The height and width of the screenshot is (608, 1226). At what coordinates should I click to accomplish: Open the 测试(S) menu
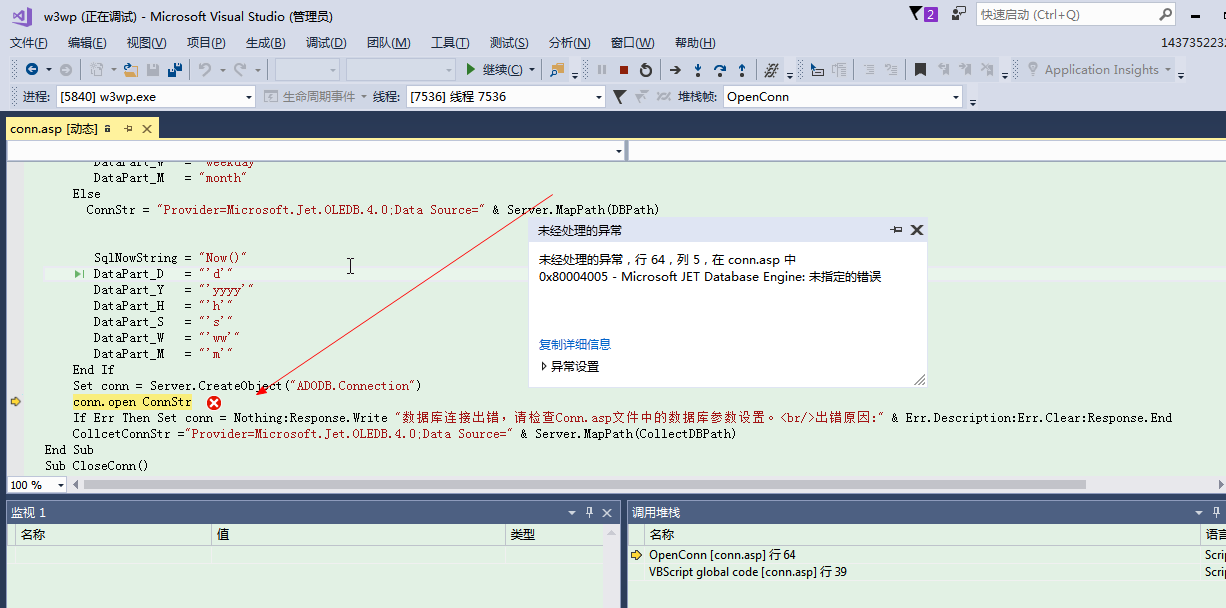tap(509, 43)
